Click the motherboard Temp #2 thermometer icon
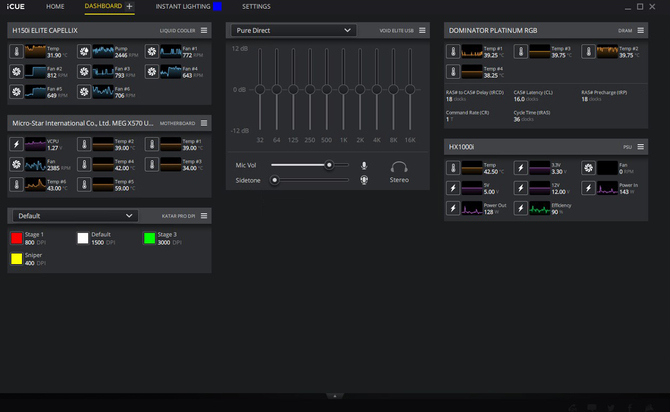Viewport: 670px width, 412px height. [84, 144]
